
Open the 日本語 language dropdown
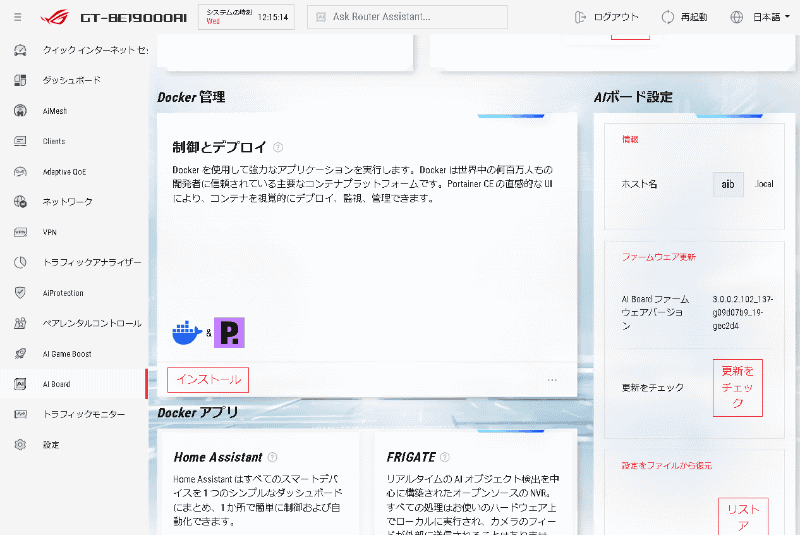[771, 17]
